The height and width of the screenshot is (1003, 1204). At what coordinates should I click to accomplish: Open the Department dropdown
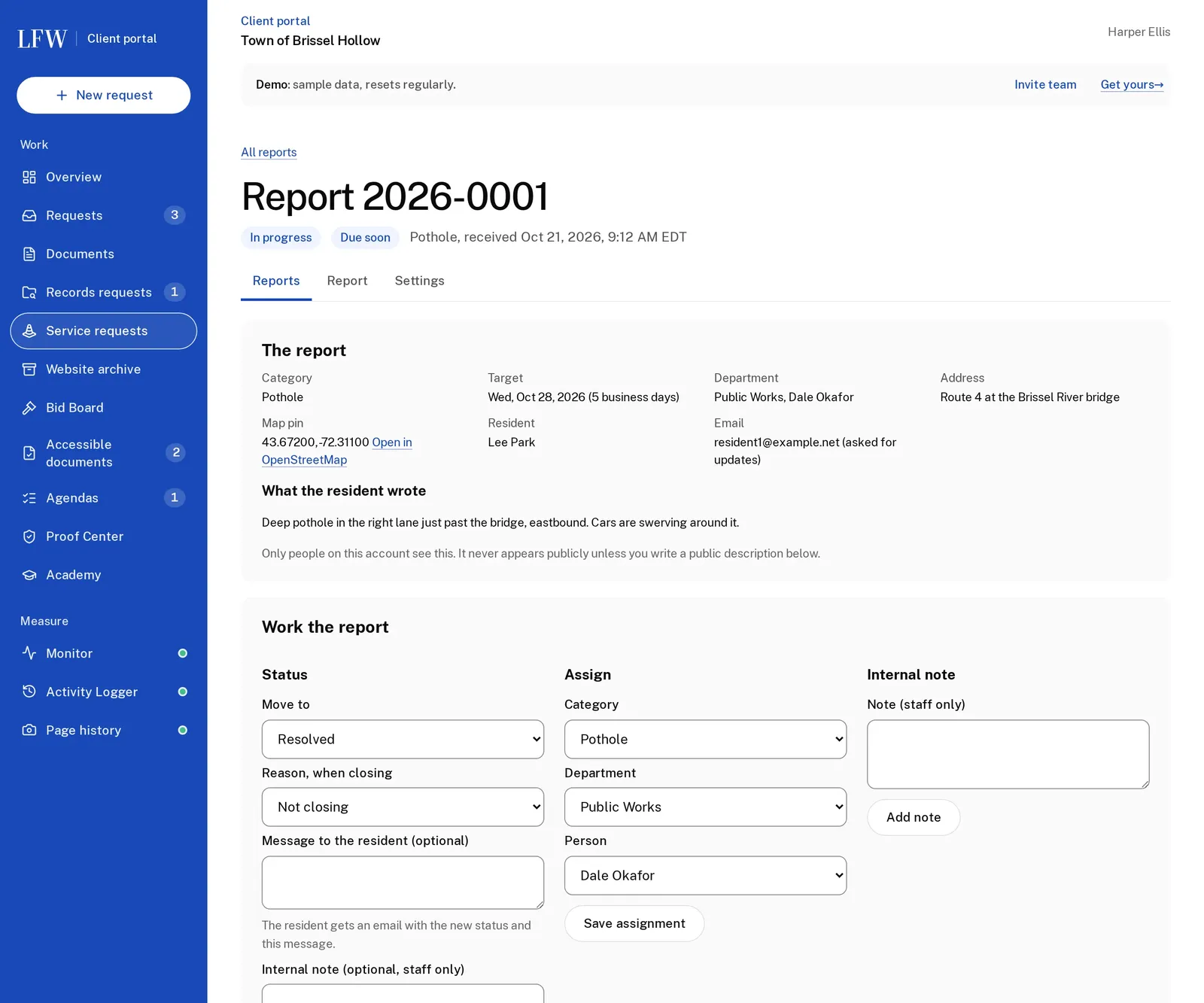[x=705, y=807]
